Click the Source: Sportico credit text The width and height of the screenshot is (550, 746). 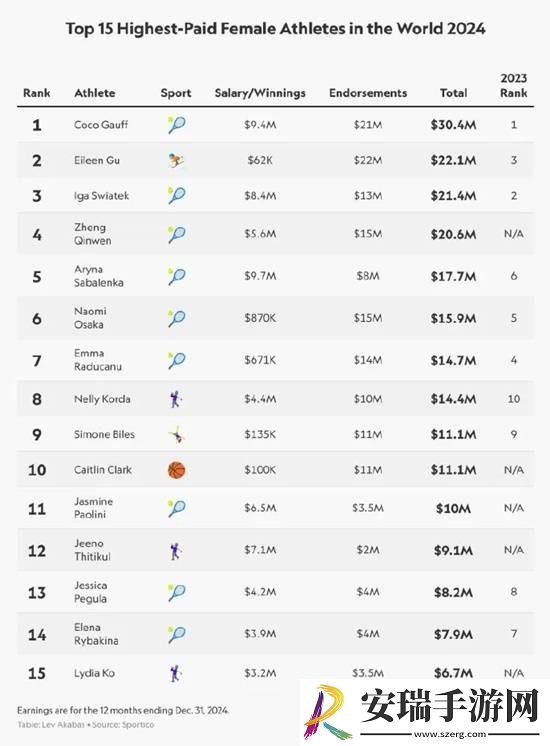pyautogui.click(x=123, y=725)
